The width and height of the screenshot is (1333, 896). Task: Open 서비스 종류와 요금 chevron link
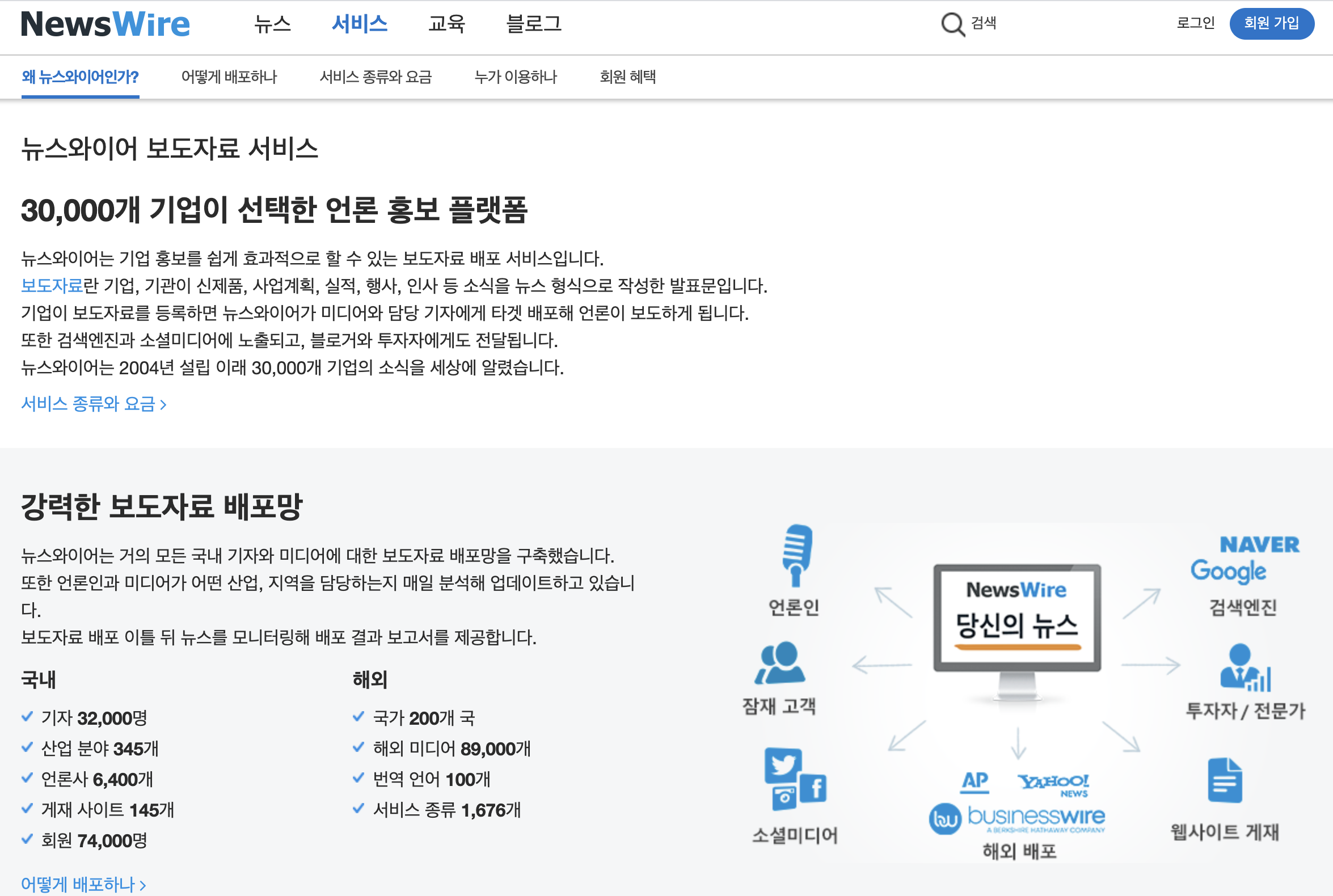(94, 404)
